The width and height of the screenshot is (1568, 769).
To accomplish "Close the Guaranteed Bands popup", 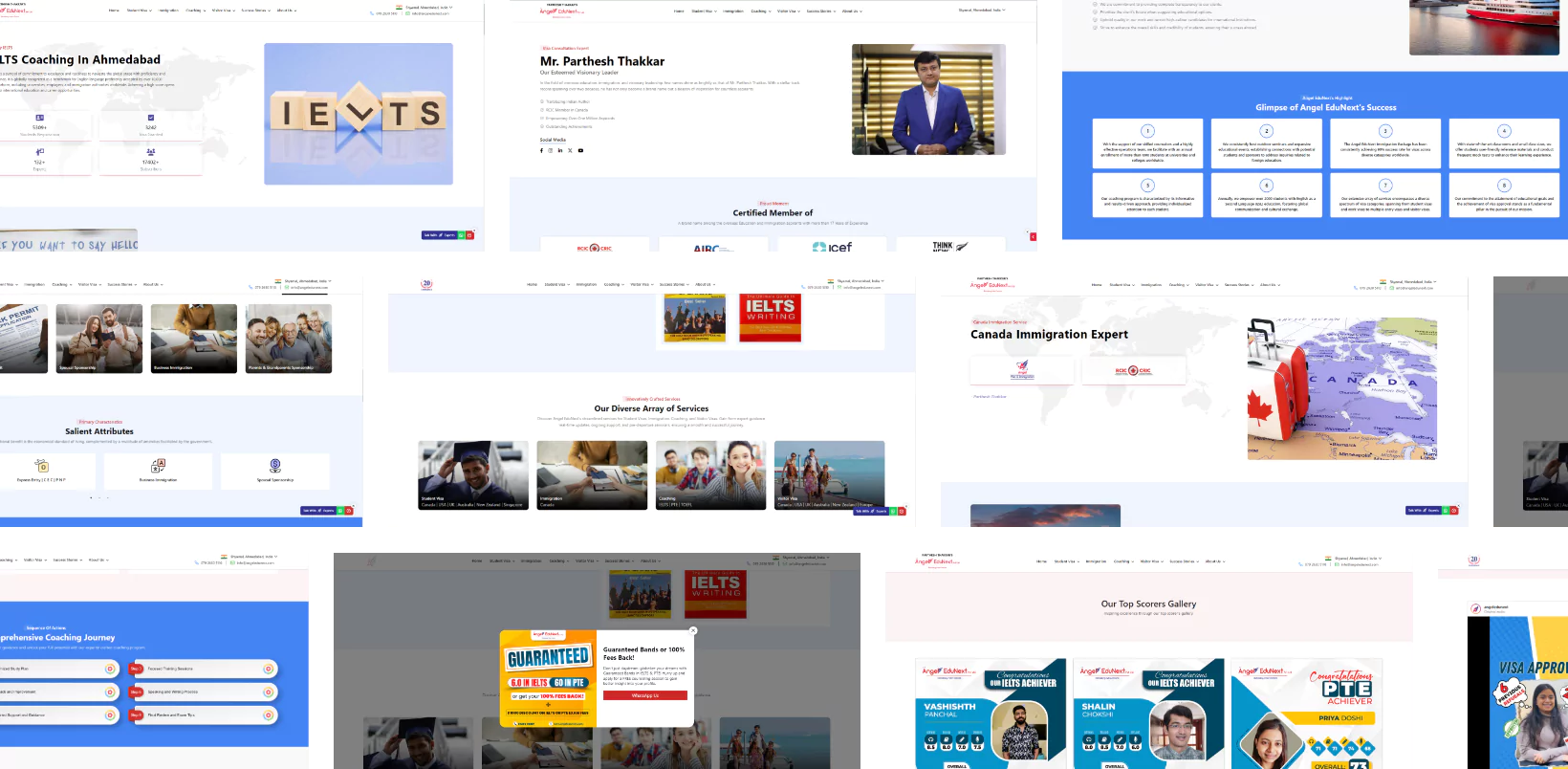I will pyautogui.click(x=693, y=630).
